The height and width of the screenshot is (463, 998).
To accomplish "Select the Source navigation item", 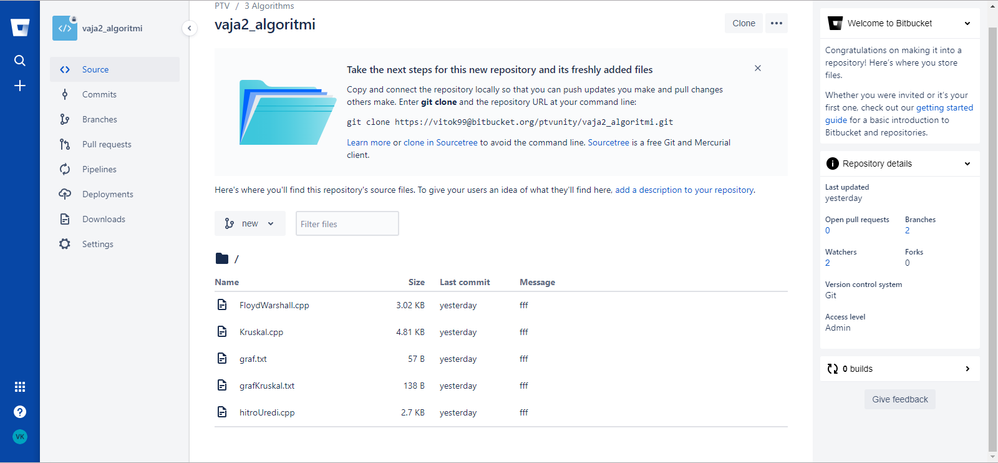I will click(x=115, y=69).
